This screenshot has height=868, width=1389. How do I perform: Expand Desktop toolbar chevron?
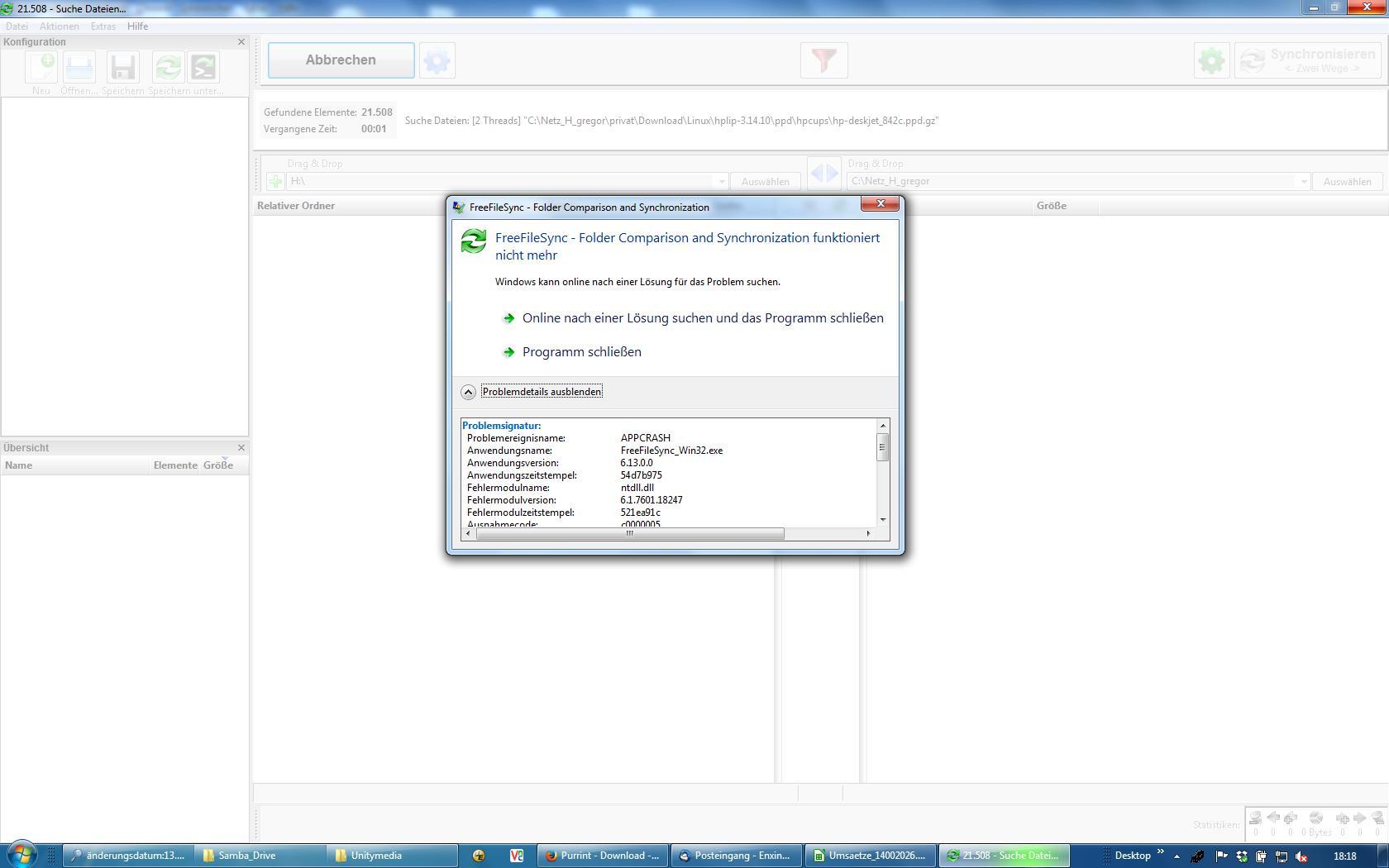tap(1160, 852)
